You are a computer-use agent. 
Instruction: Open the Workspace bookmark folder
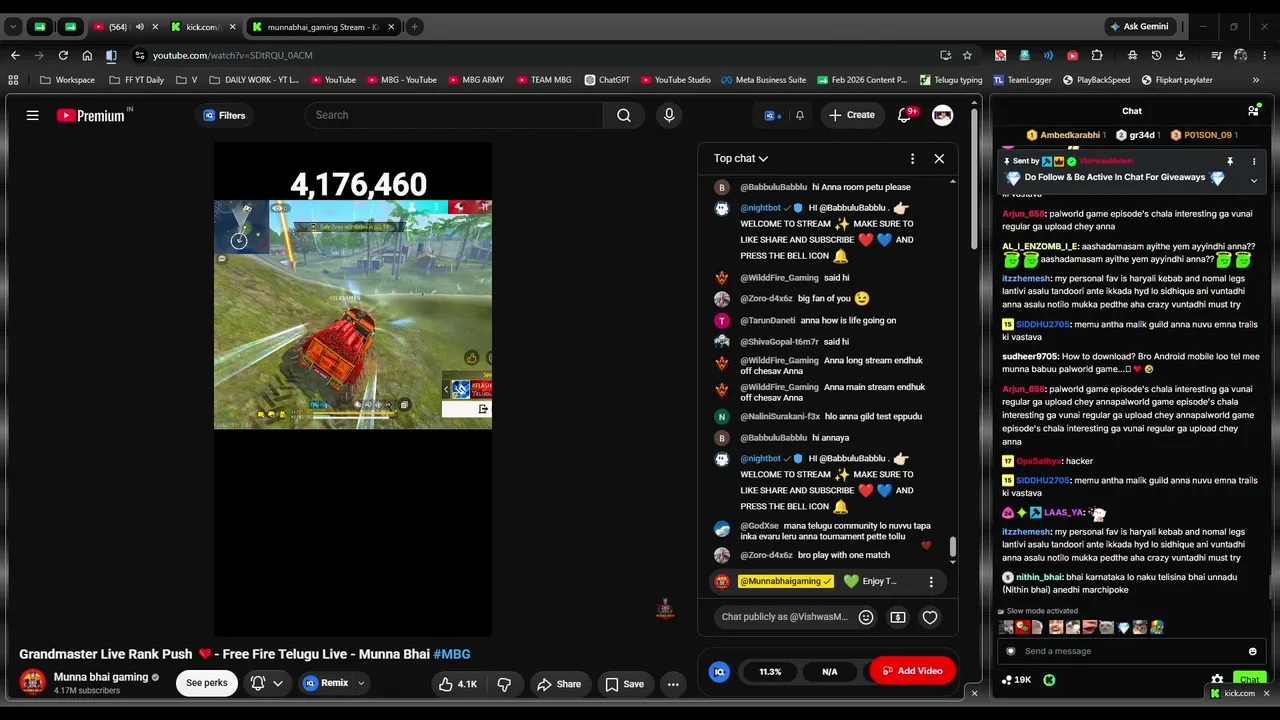pos(68,80)
